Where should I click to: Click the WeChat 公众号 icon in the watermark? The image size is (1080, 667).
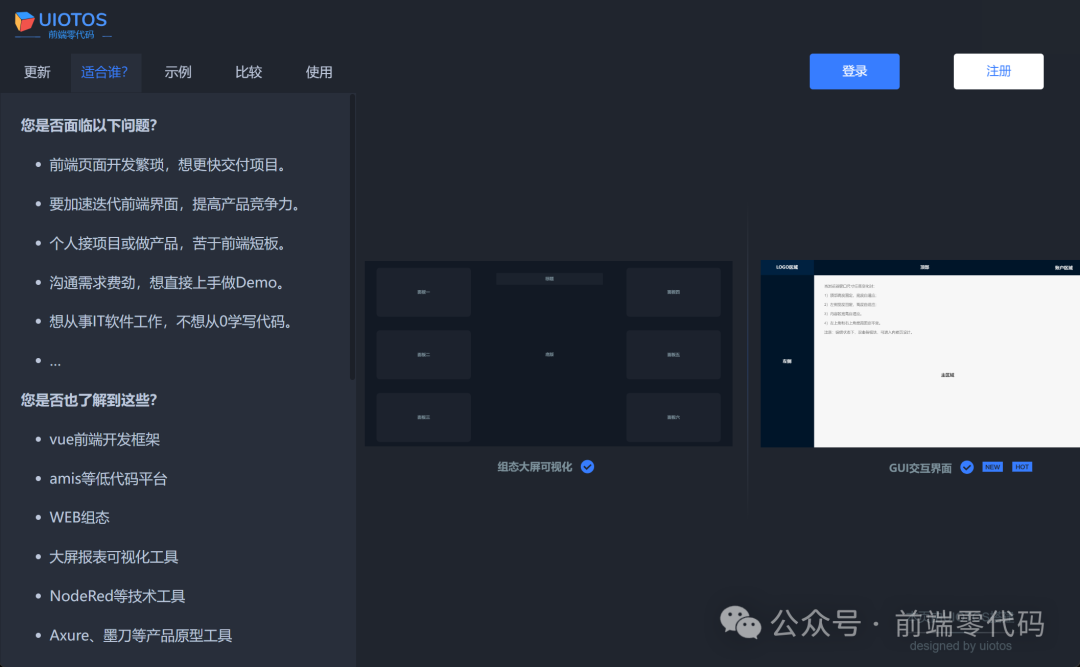pyautogui.click(x=742, y=623)
